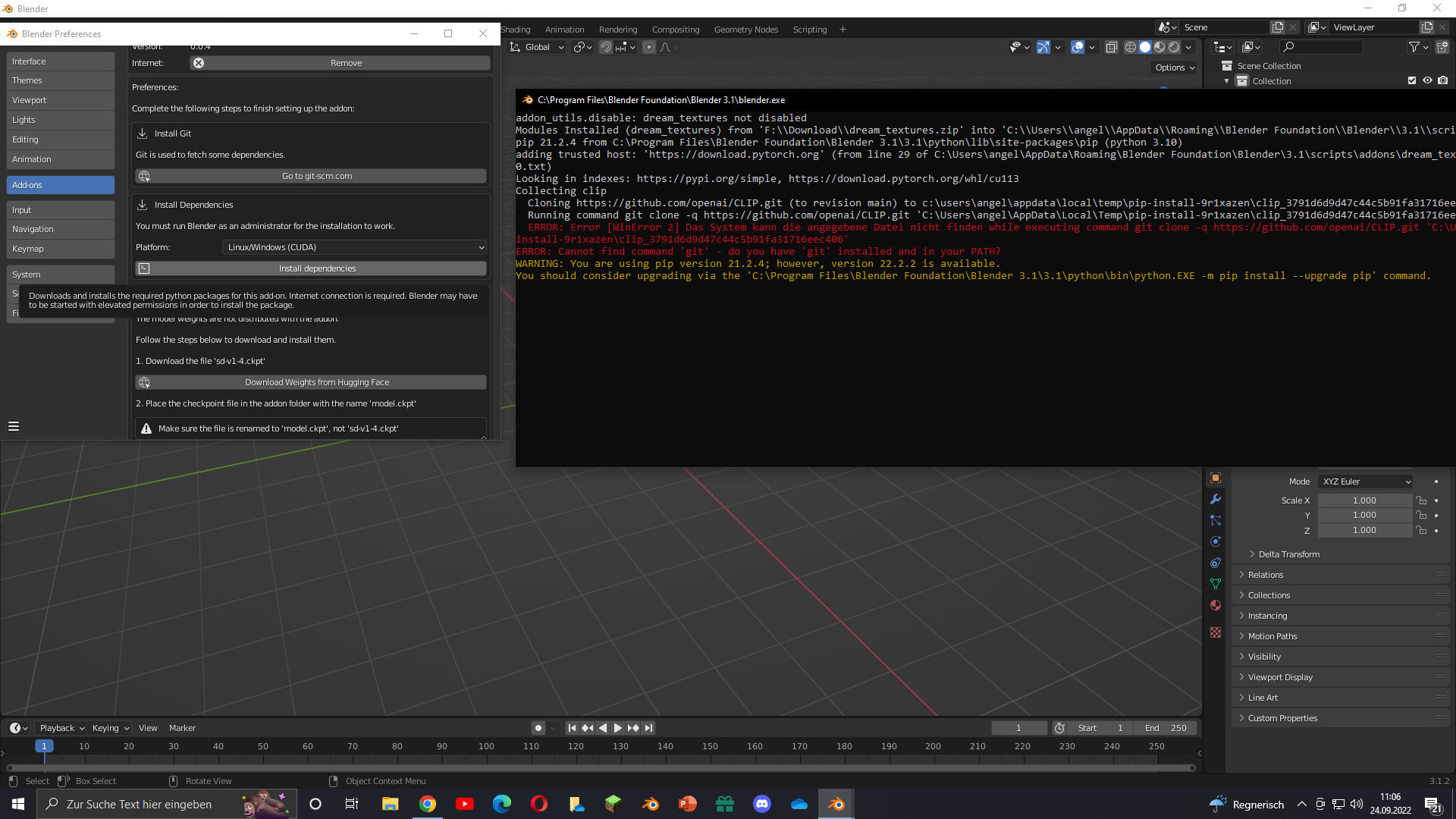Open the Object Constraints tab

(x=1216, y=563)
